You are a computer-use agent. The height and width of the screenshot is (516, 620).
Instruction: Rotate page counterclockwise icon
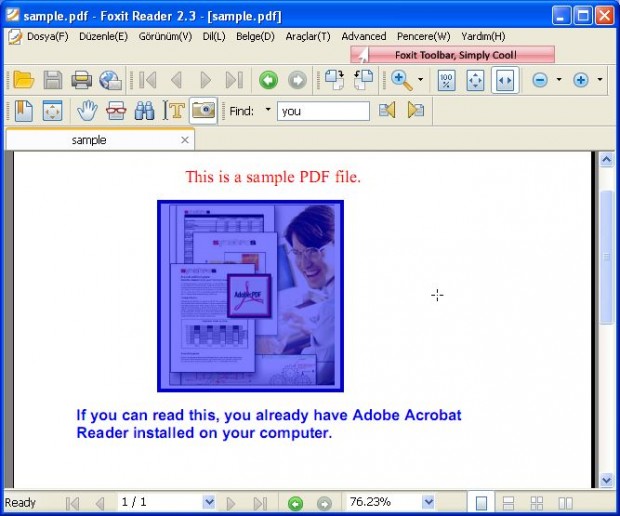[363, 80]
